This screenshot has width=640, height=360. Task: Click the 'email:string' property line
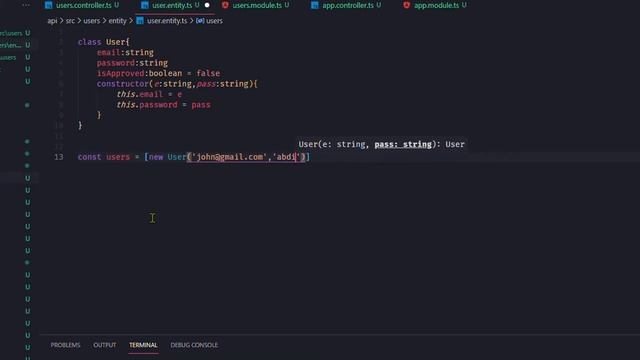tap(125, 53)
